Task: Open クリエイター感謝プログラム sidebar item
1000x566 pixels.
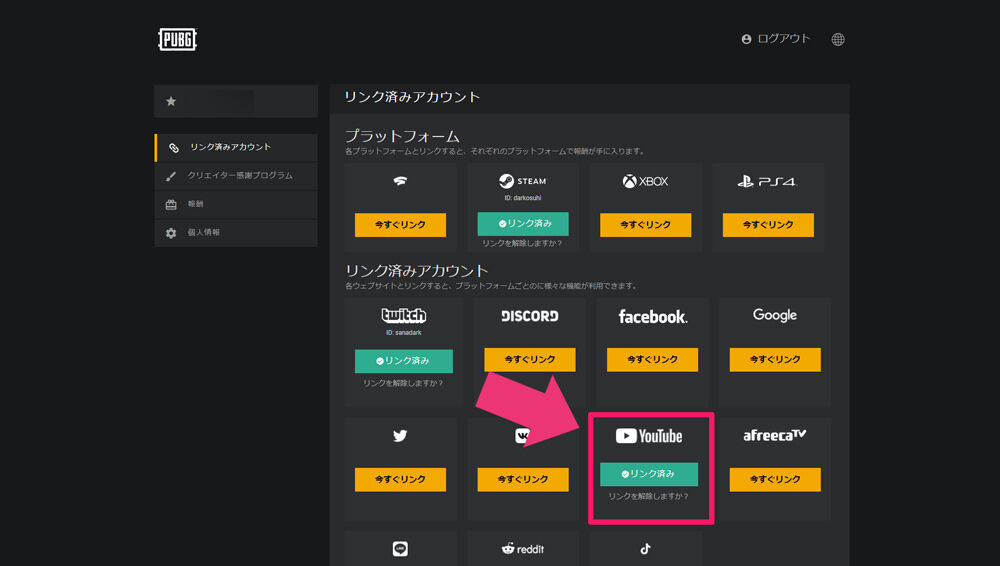Action: [236, 175]
